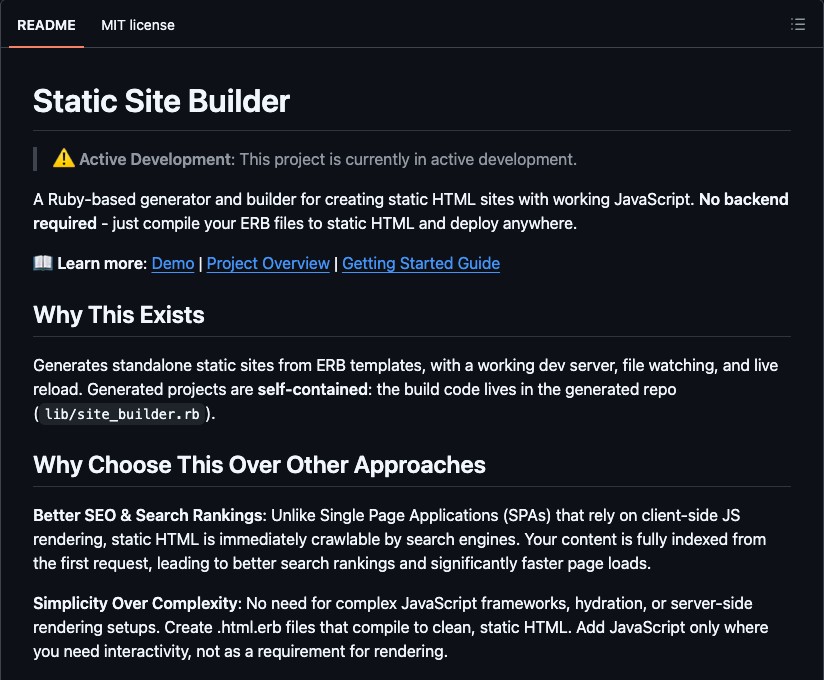Viewport: 824px width, 680px height.
Task: Click the Why This Exists heading
Action: (119, 315)
